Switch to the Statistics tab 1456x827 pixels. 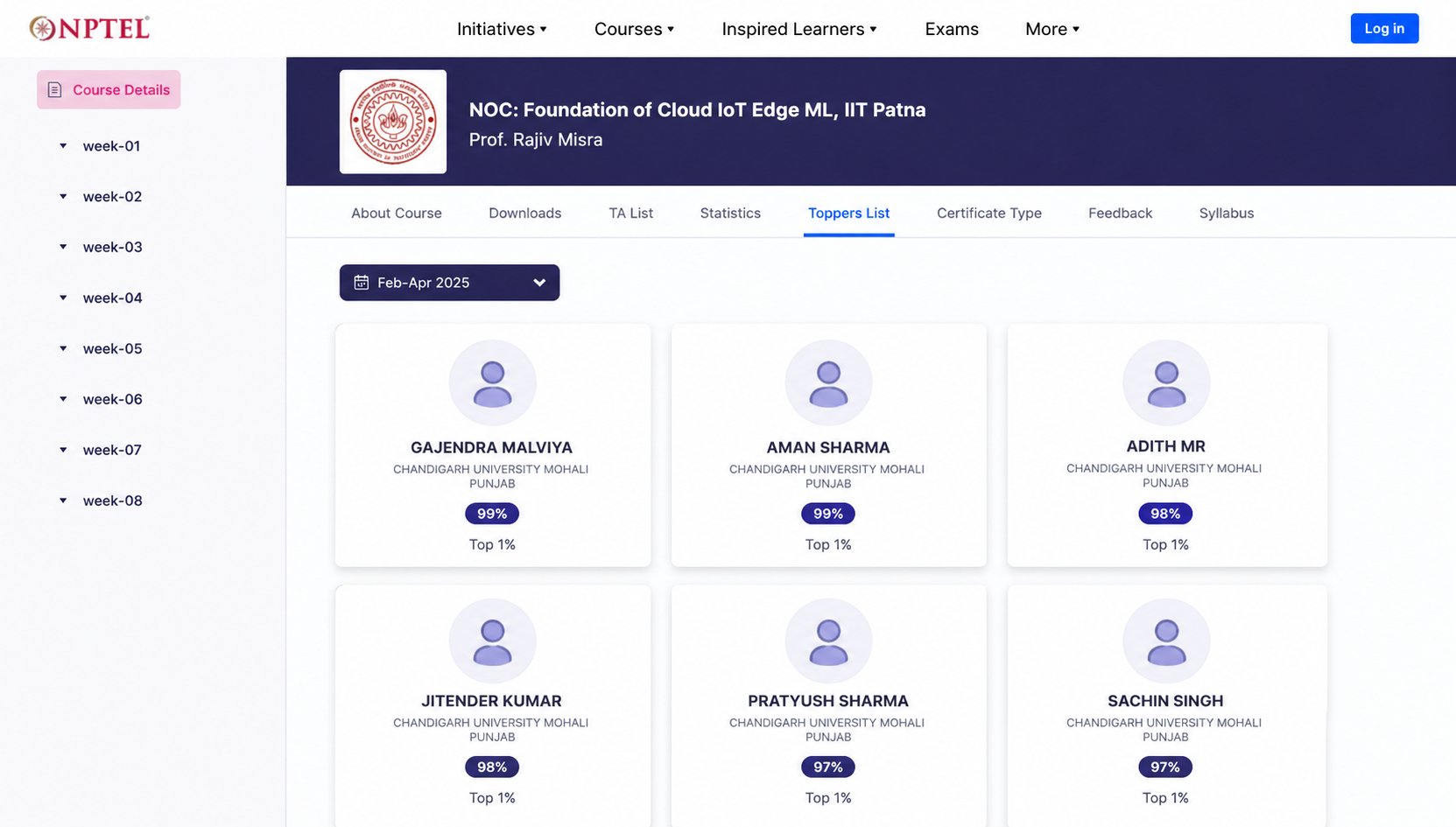pos(730,213)
